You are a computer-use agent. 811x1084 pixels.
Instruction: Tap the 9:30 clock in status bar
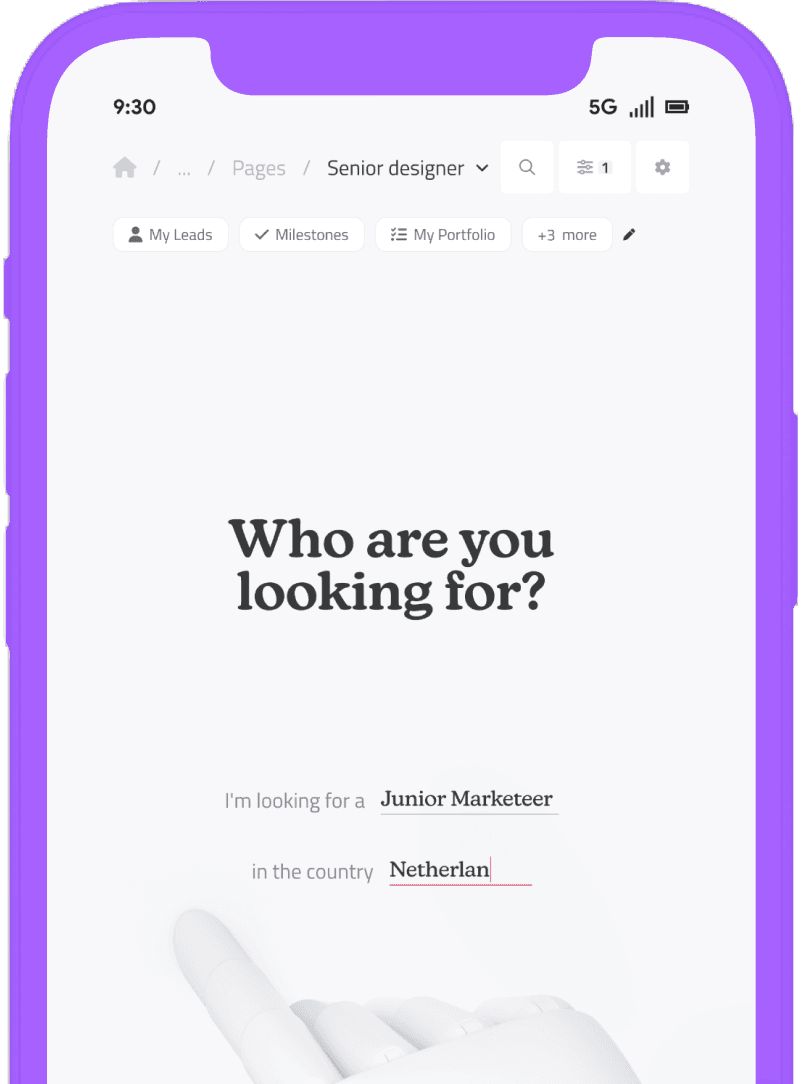pos(134,107)
